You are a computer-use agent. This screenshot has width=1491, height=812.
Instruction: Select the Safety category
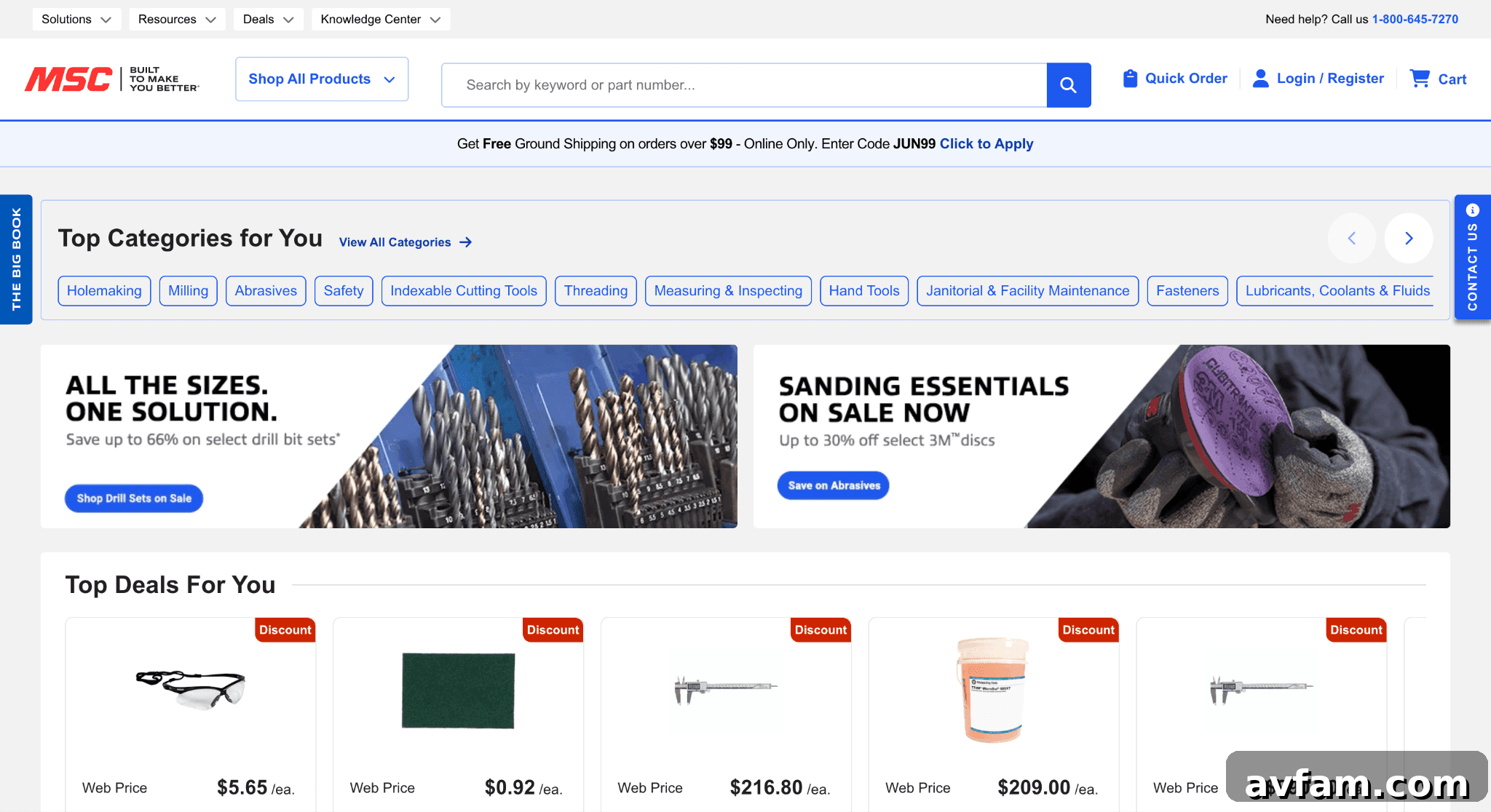pos(344,291)
